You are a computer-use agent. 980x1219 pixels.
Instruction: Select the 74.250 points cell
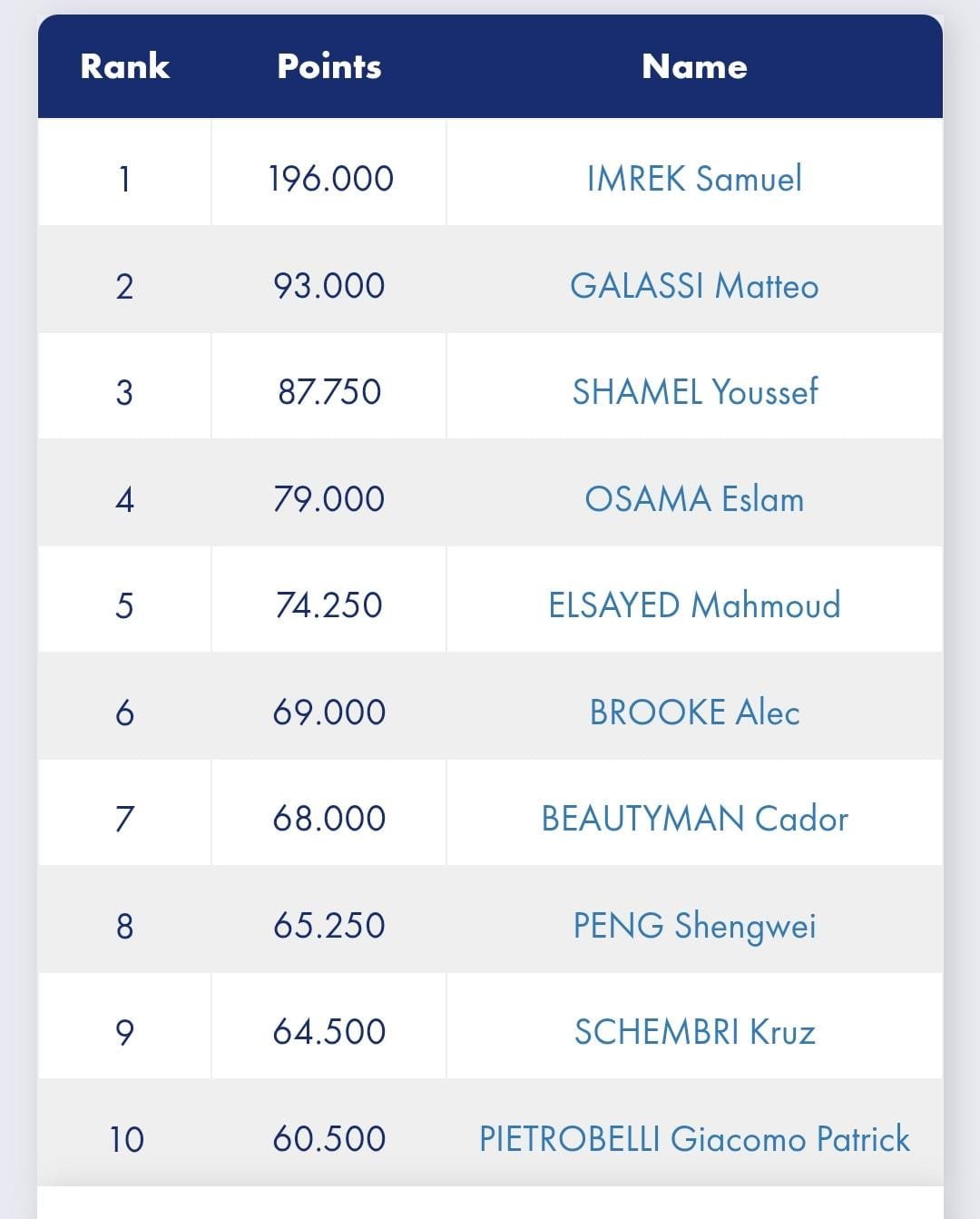click(329, 599)
